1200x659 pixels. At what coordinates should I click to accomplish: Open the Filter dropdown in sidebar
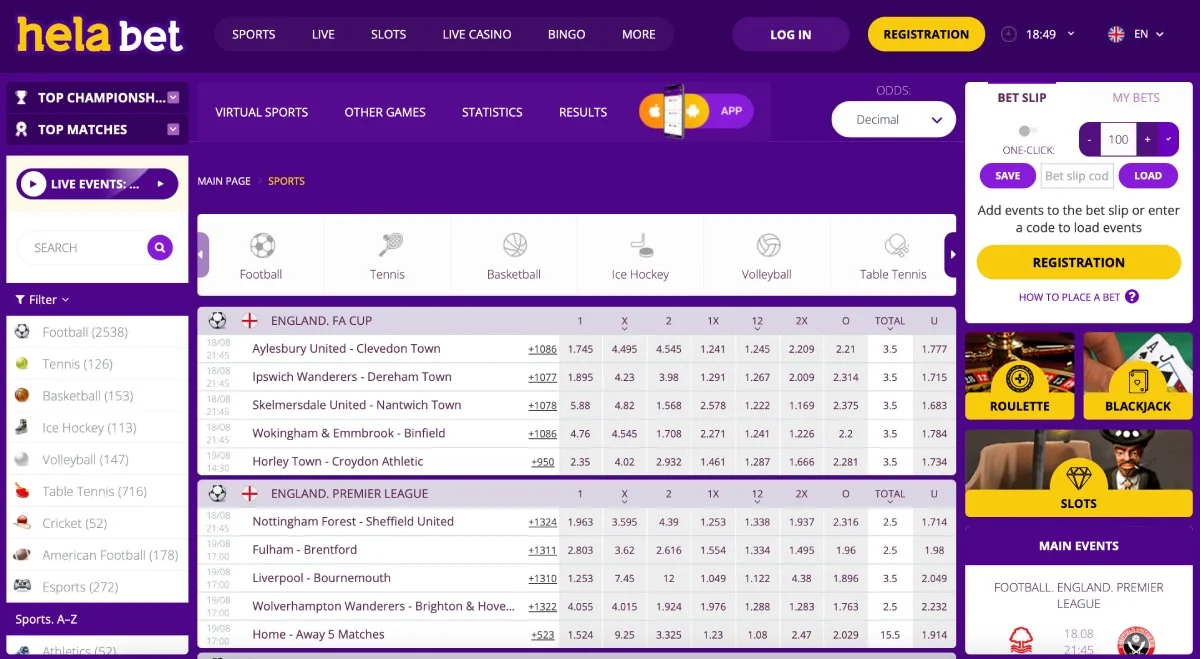(42, 299)
